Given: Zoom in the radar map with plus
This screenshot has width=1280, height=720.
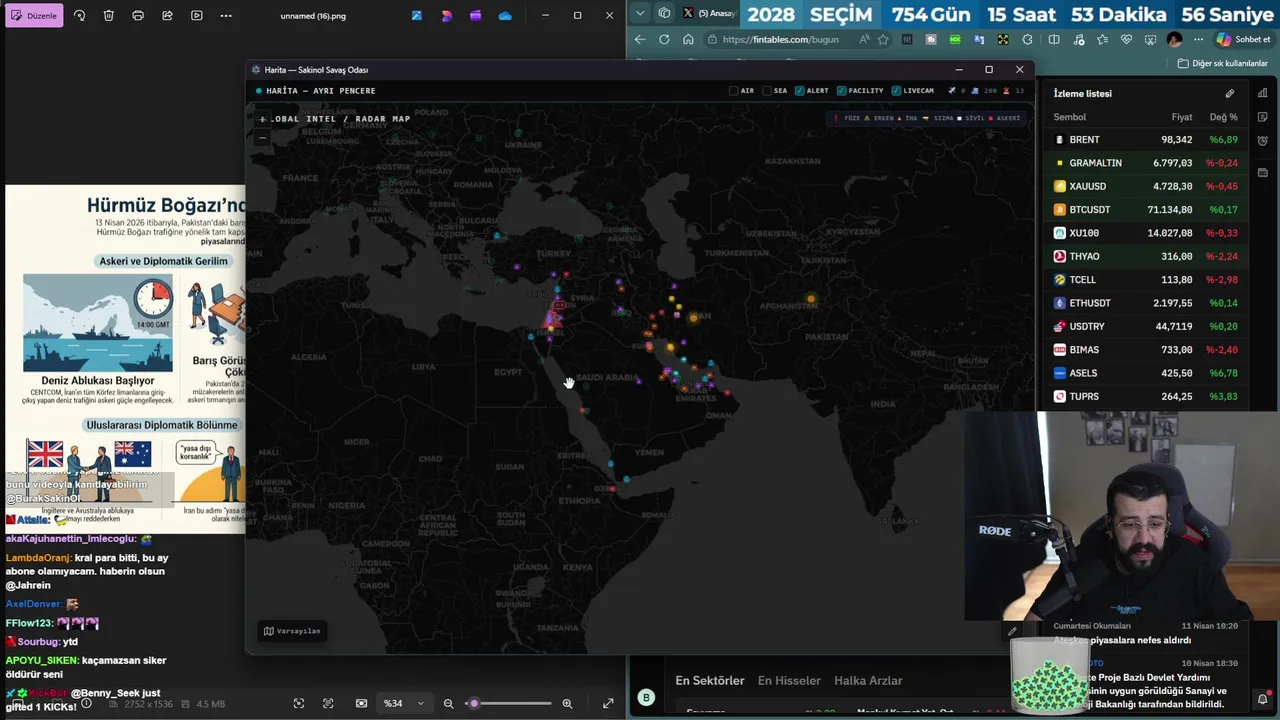Looking at the screenshot, I should pos(262,119).
